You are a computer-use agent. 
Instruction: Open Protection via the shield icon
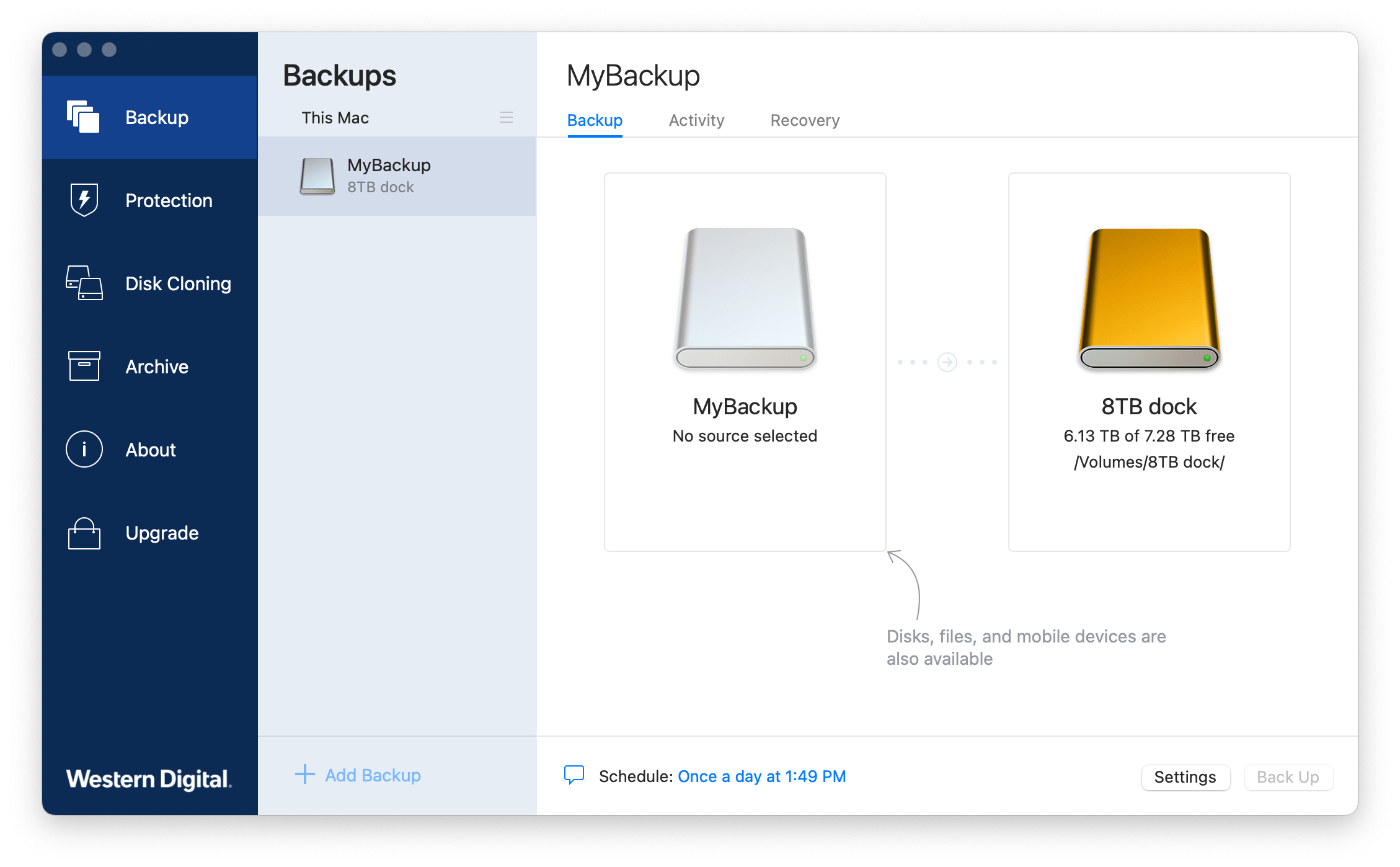[84, 200]
